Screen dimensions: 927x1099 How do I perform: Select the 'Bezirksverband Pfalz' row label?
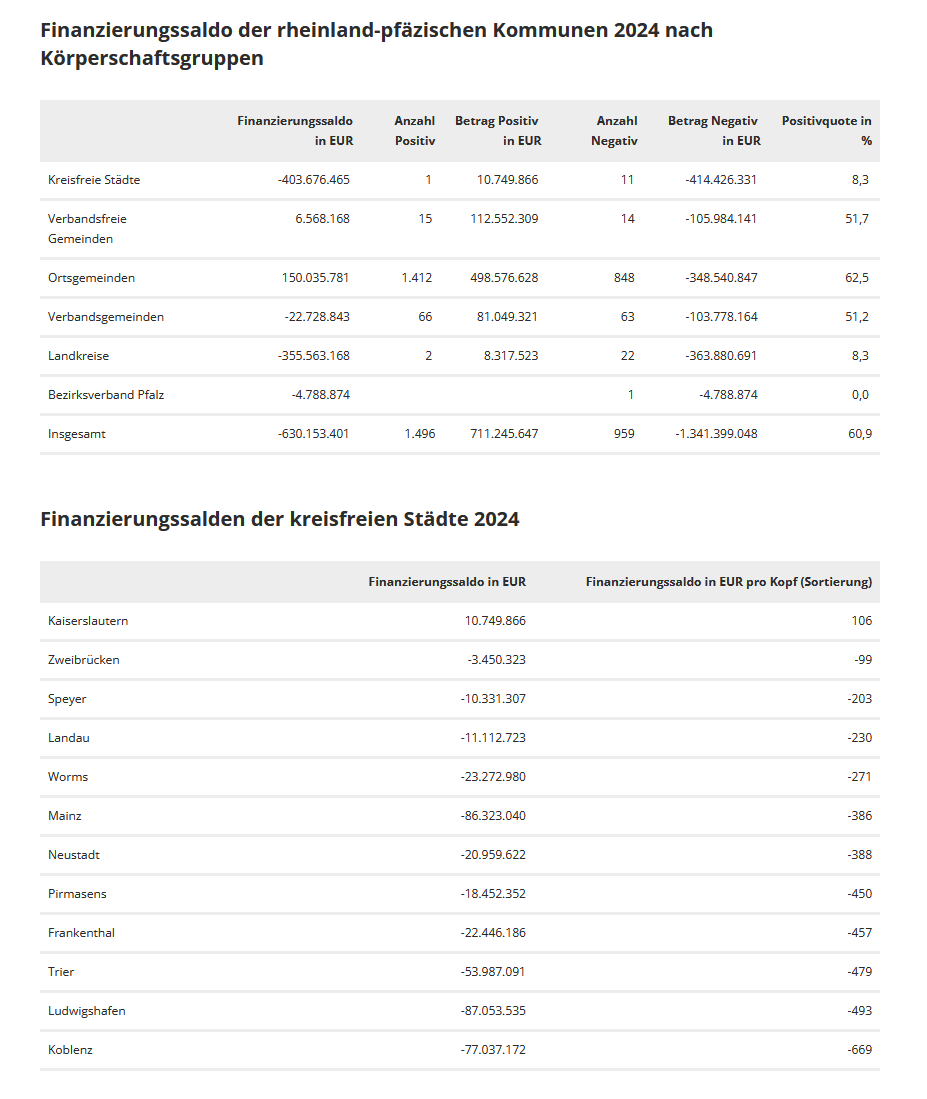coord(106,395)
